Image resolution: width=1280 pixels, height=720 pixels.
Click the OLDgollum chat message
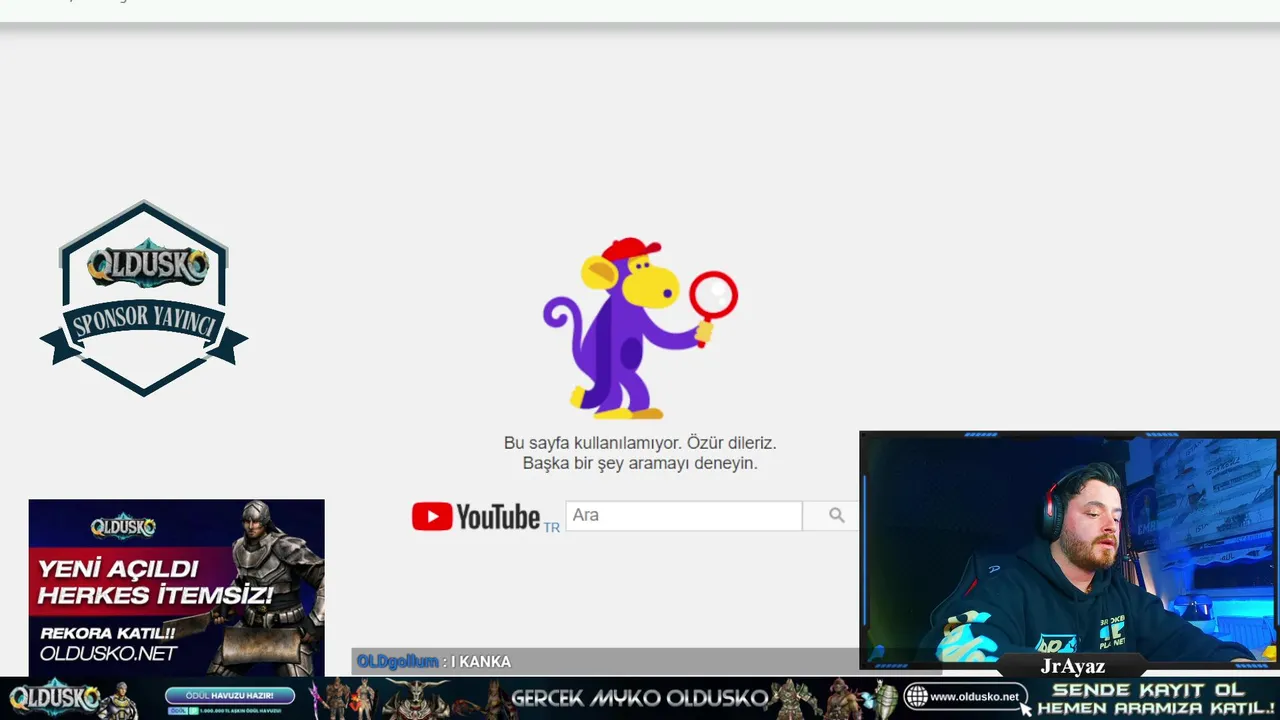click(434, 661)
